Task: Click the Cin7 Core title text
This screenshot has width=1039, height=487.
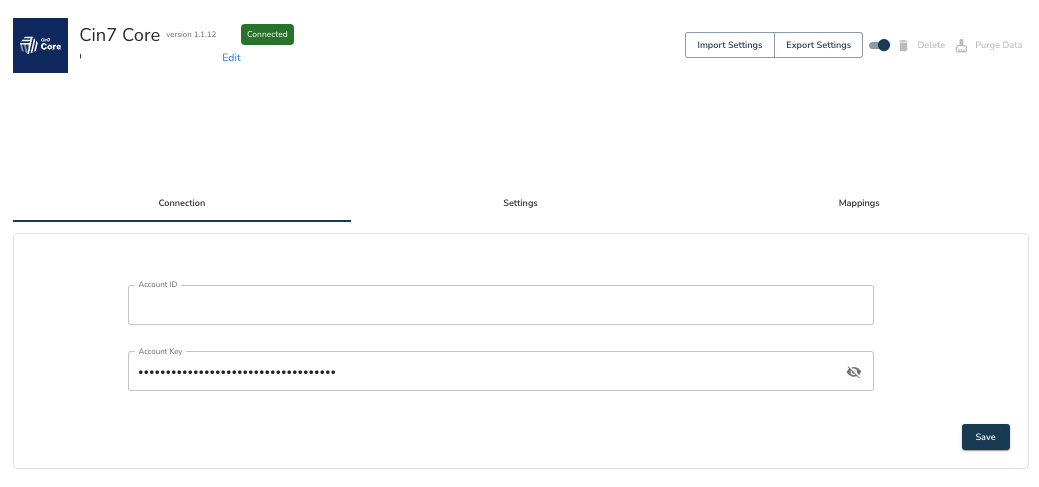Action: pyautogui.click(x=119, y=34)
